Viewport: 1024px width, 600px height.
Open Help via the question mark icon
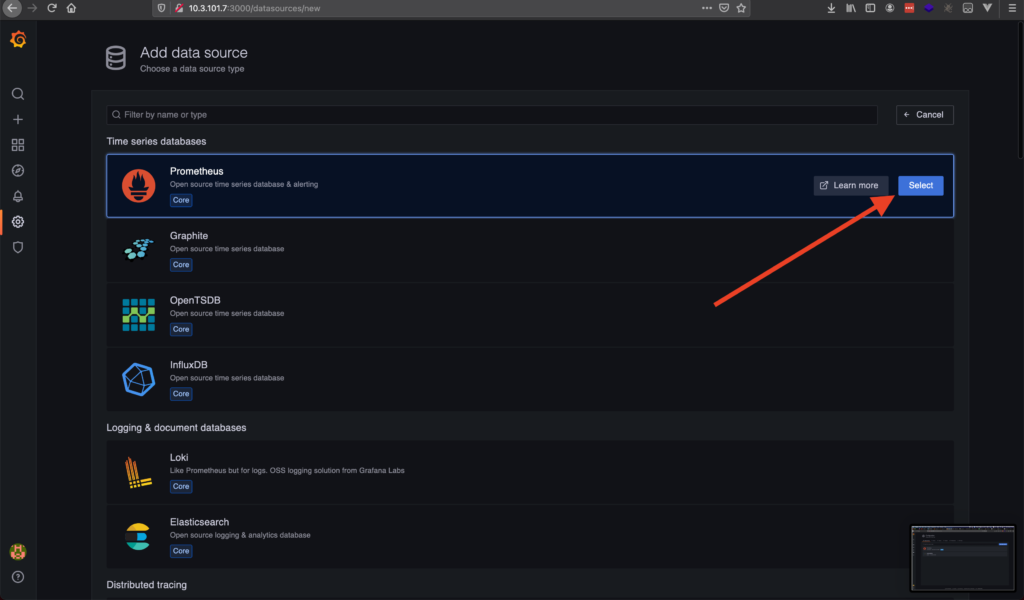(18, 577)
